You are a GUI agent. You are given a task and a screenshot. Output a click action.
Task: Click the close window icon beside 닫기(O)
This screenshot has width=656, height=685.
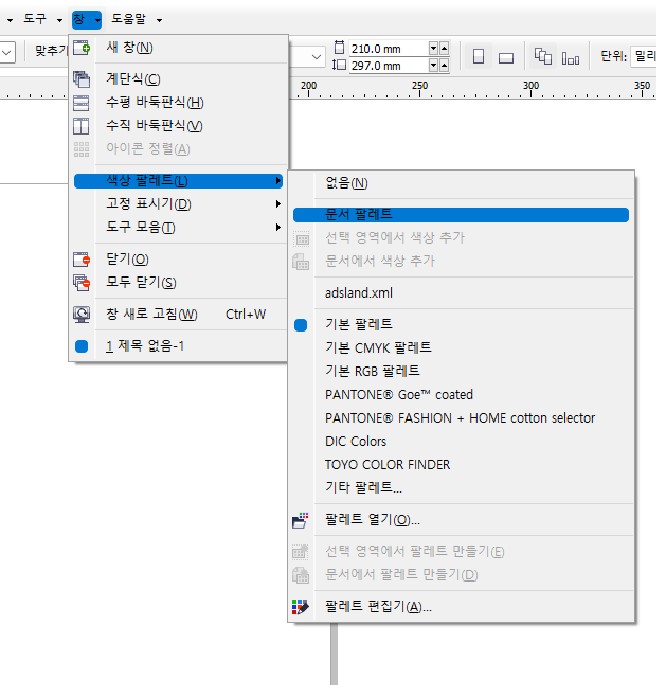pyautogui.click(x=82, y=259)
